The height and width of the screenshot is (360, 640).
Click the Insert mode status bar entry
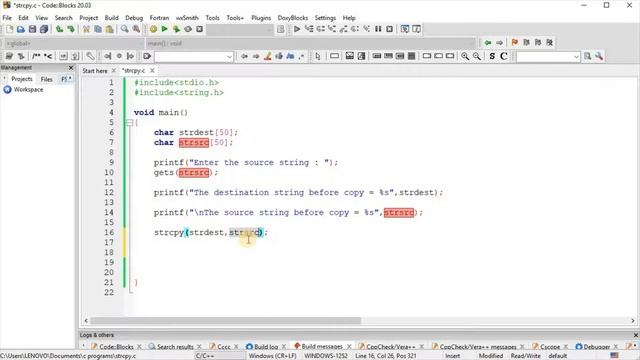(452, 356)
